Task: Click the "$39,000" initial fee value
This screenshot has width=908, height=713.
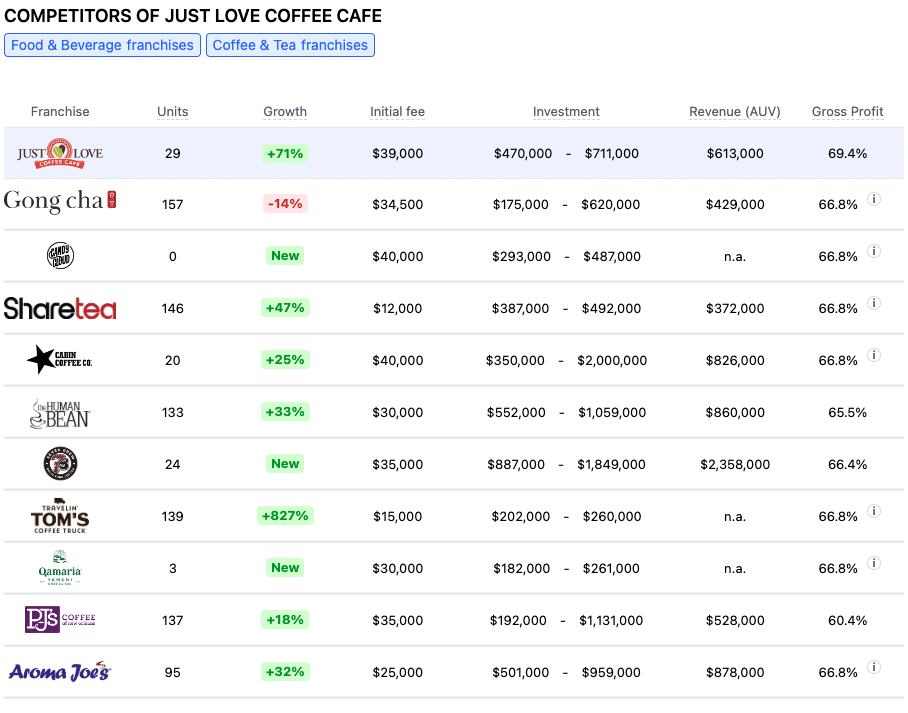Action: 397,153
